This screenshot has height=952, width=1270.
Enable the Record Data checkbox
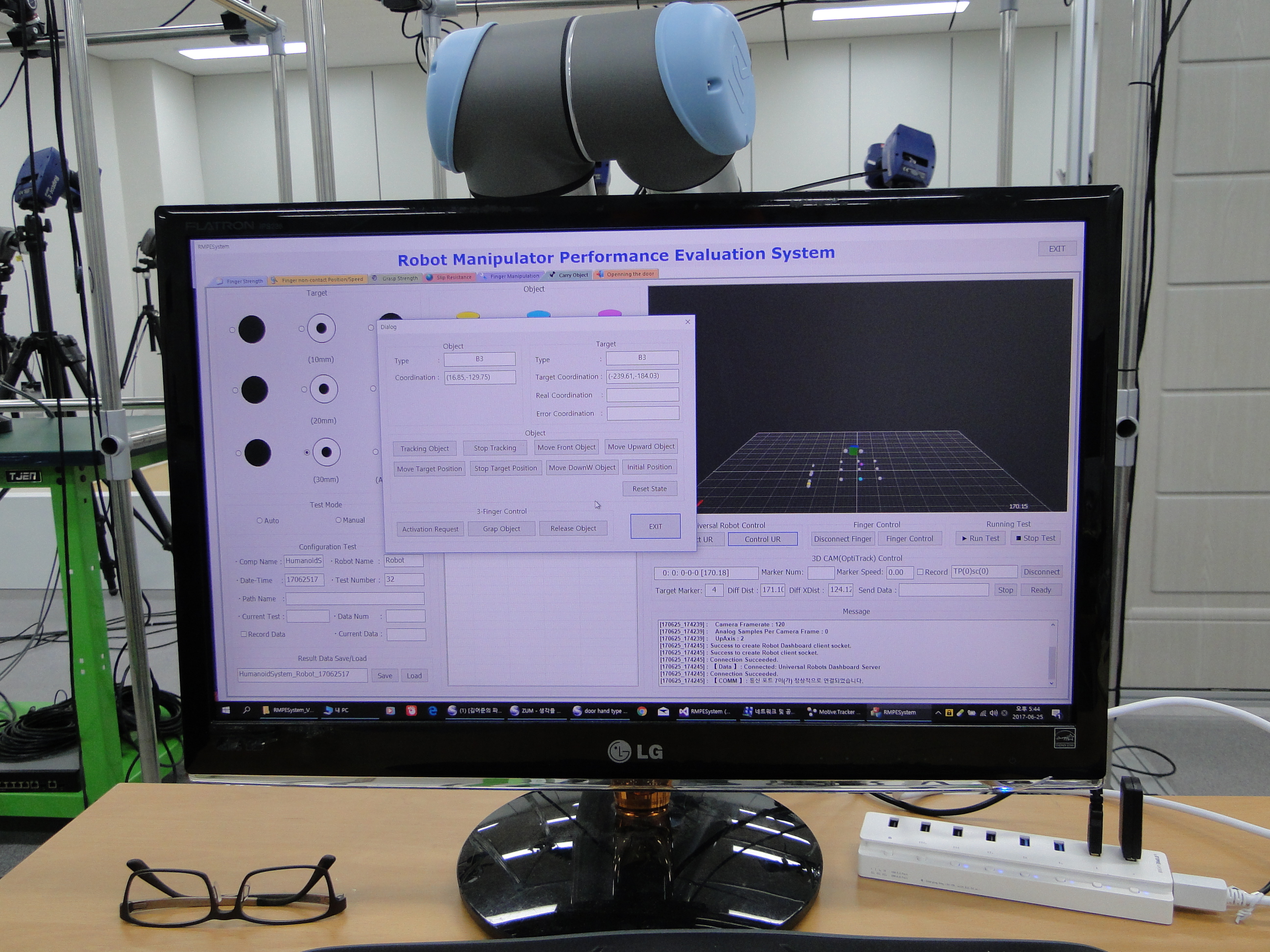coord(244,634)
